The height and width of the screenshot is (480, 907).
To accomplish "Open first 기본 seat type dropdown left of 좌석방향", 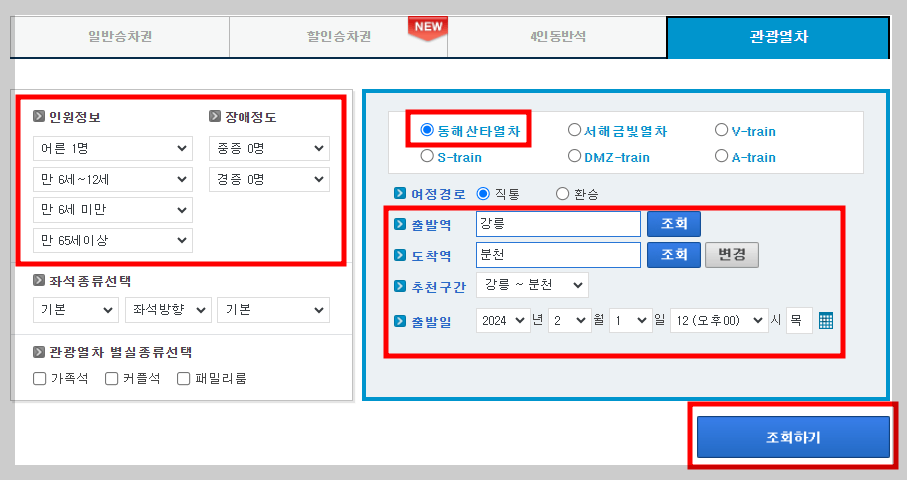I will coord(76,310).
